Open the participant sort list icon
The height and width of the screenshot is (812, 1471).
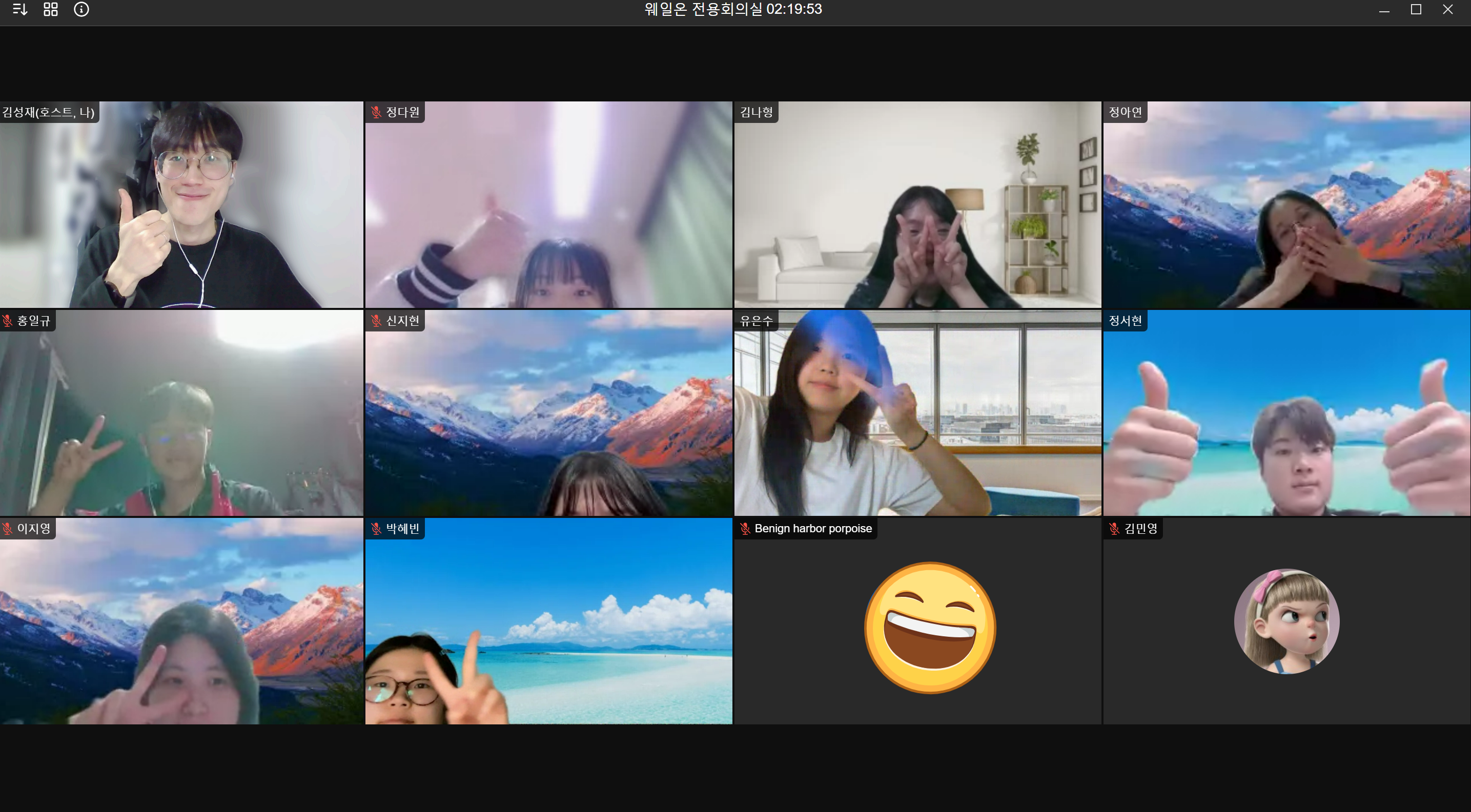pos(20,10)
